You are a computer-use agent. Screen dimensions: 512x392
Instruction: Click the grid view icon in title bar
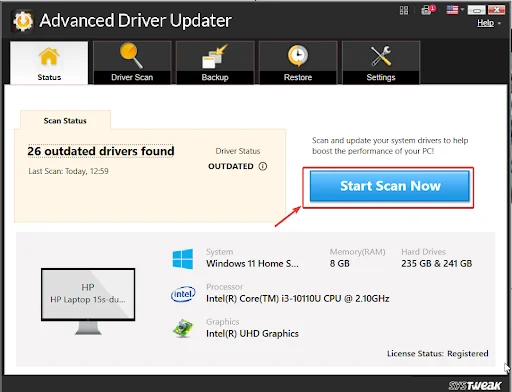pos(404,10)
